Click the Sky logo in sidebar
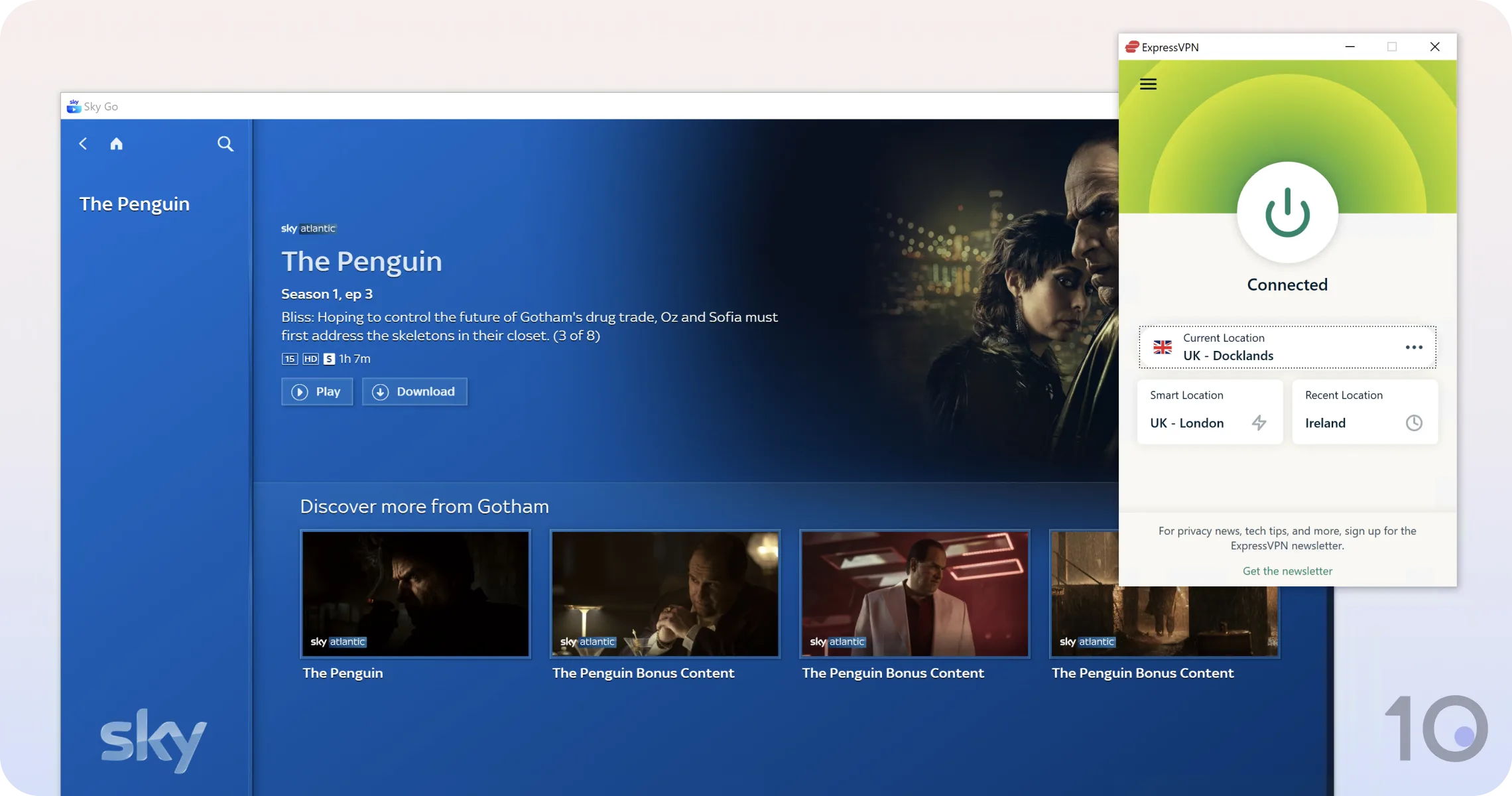Viewport: 1512px width, 796px height. (x=154, y=740)
